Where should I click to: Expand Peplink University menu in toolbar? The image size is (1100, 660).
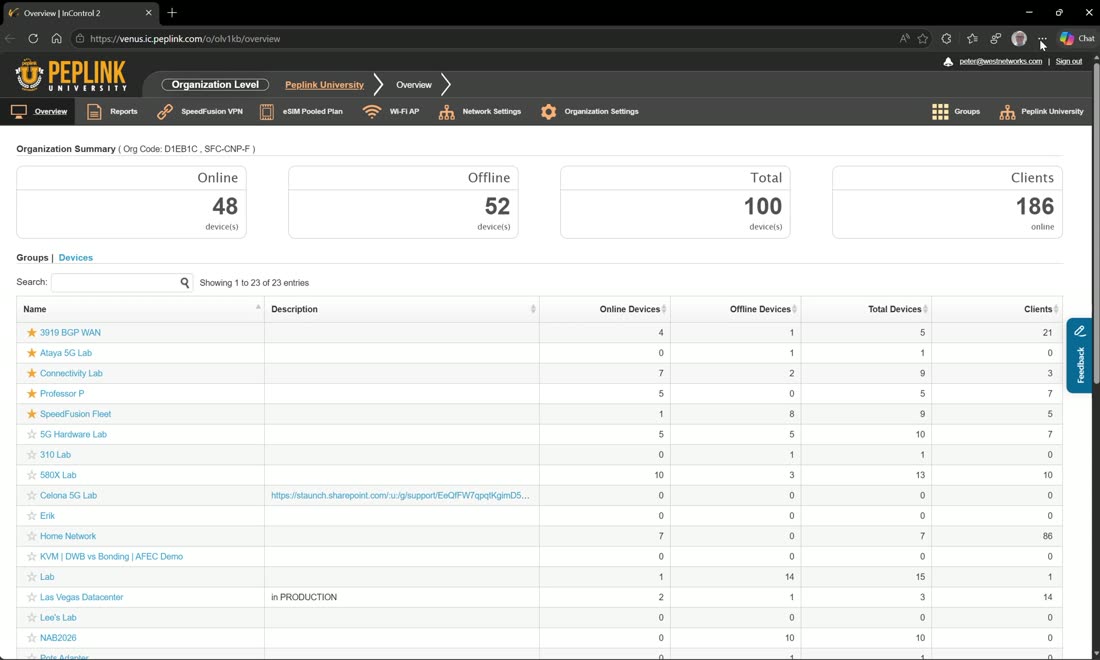tap(1042, 112)
